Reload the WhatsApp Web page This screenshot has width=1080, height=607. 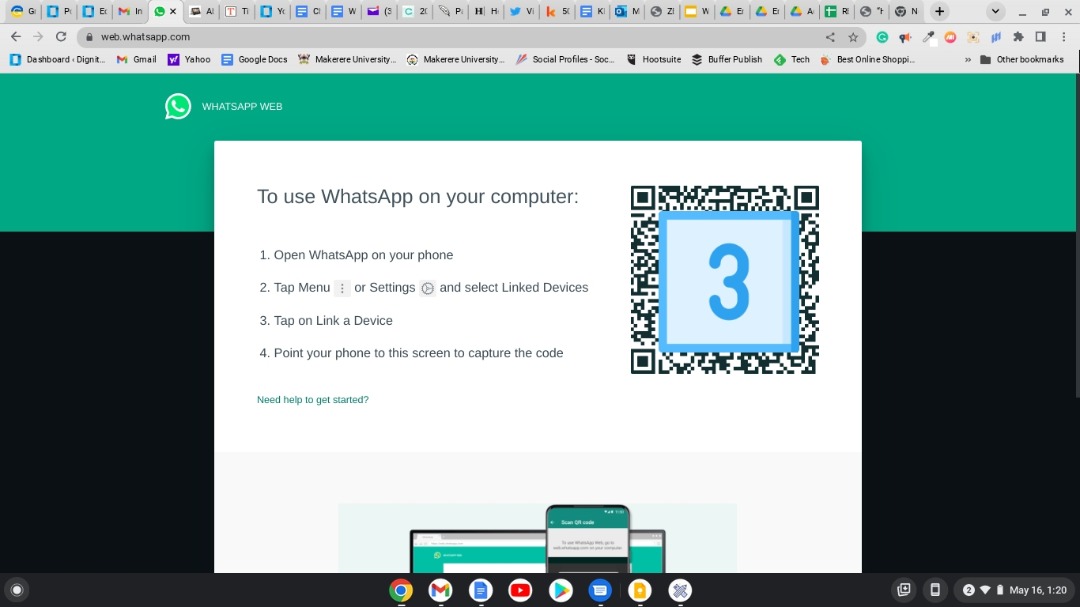point(61,37)
